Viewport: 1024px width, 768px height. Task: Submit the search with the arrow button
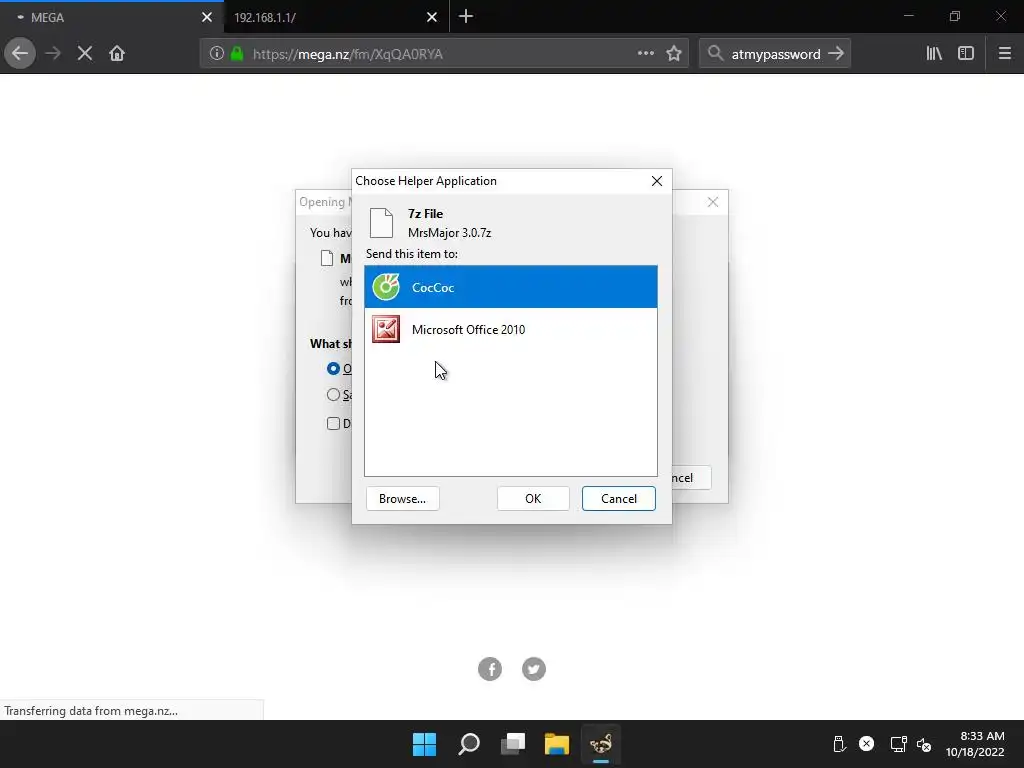click(x=836, y=54)
